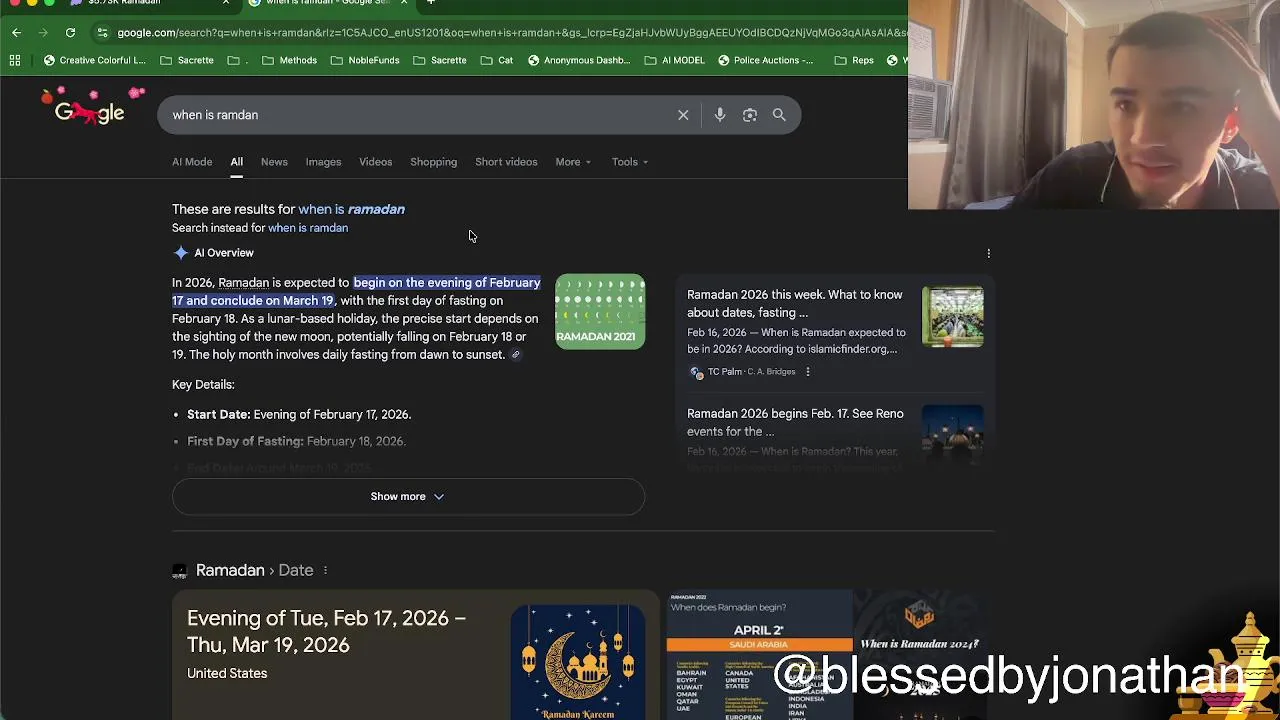Viewport: 1280px width, 720px height.
Task: Search by image with camera lens icon
Action: click(750, 115)
